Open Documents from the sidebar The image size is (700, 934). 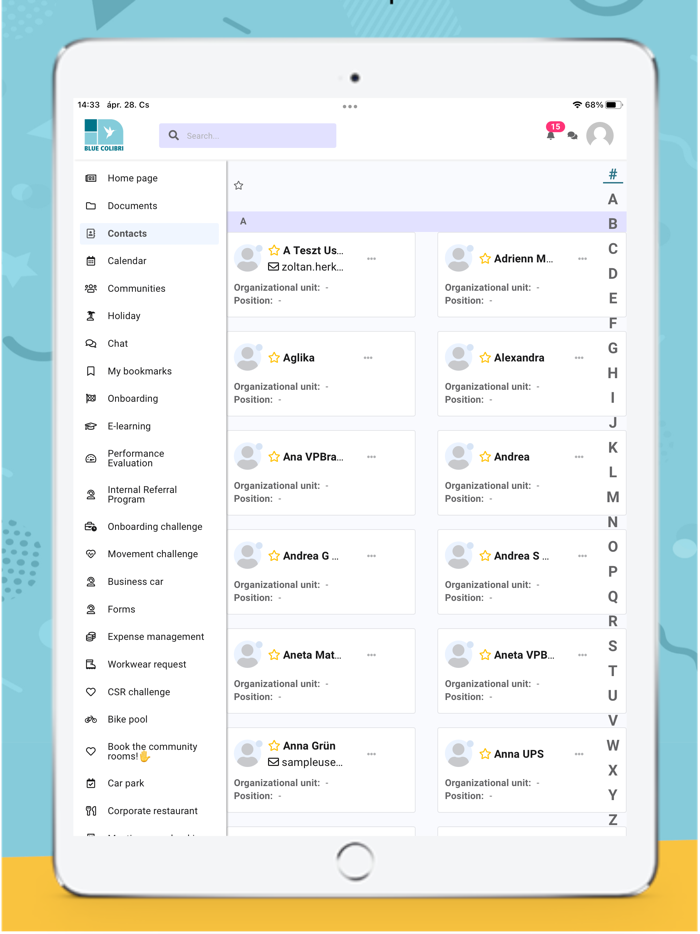tap(149, 206)
